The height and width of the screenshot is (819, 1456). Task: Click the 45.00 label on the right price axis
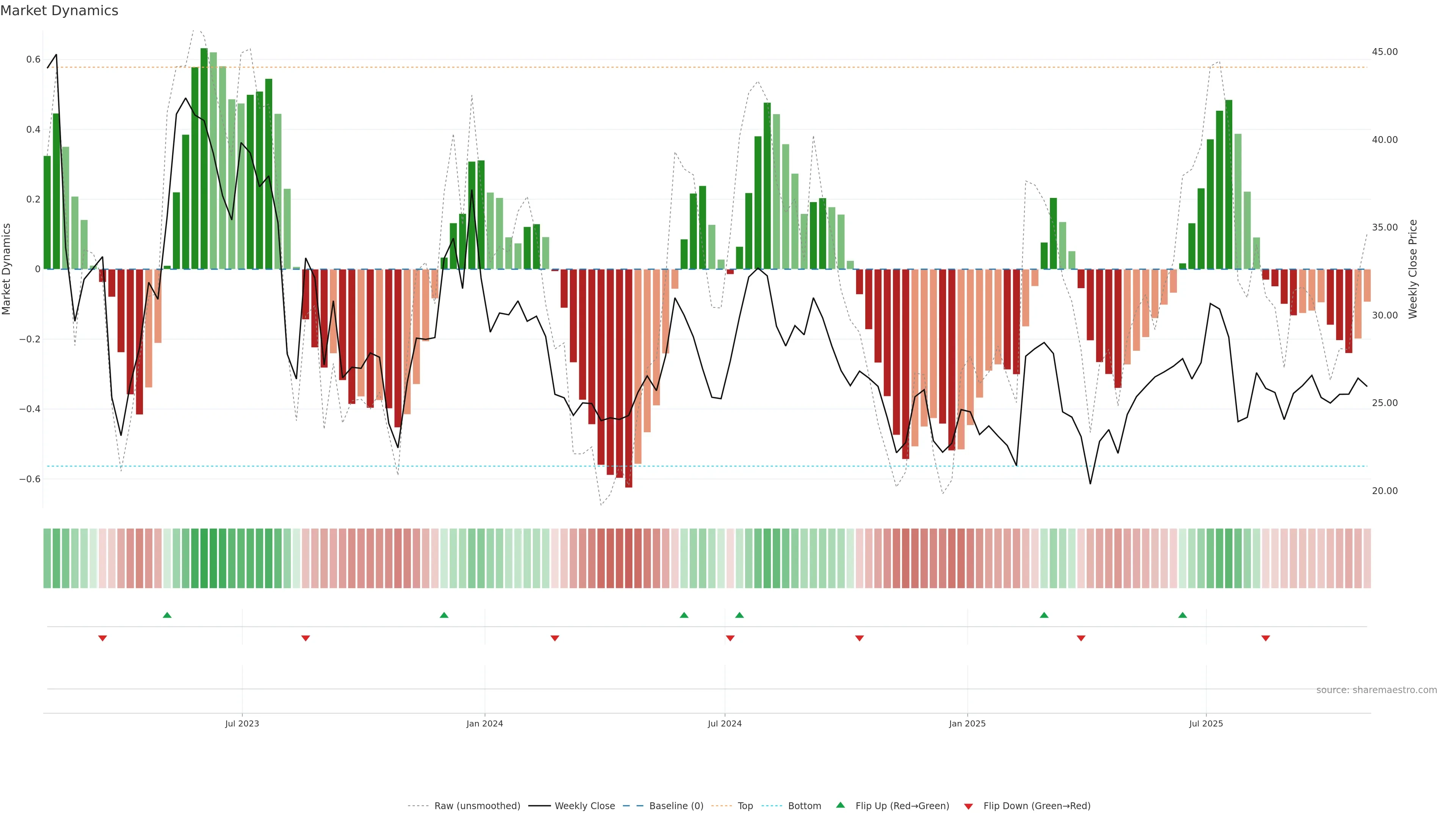pyautogui.click(x=1384, y=52)
